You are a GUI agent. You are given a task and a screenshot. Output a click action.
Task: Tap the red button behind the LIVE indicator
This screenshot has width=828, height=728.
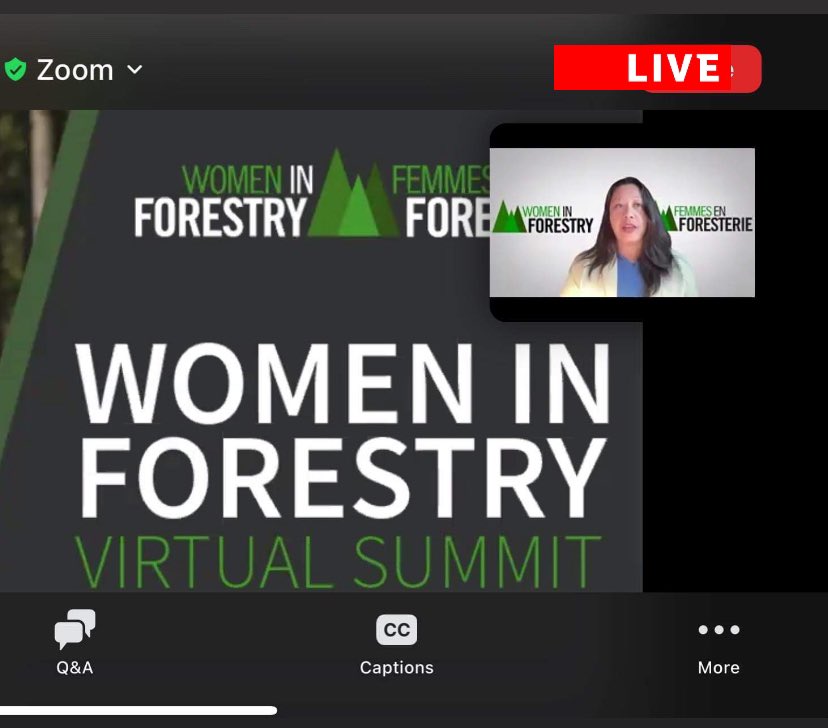740,67
